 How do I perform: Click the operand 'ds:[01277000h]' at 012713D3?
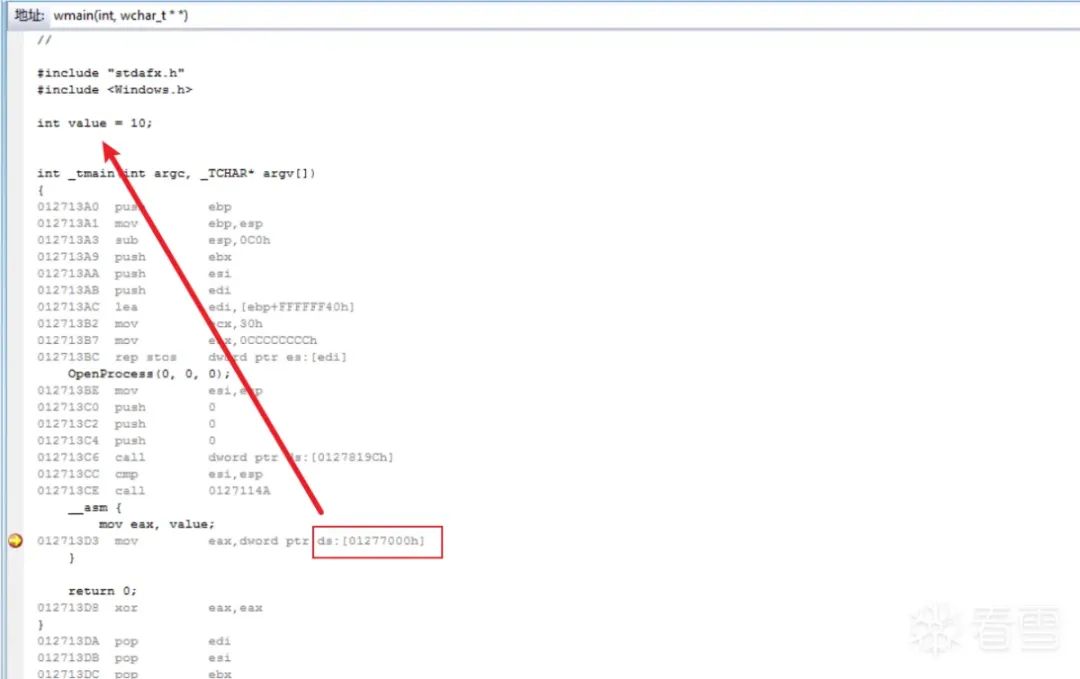click(x=371, y=541)
